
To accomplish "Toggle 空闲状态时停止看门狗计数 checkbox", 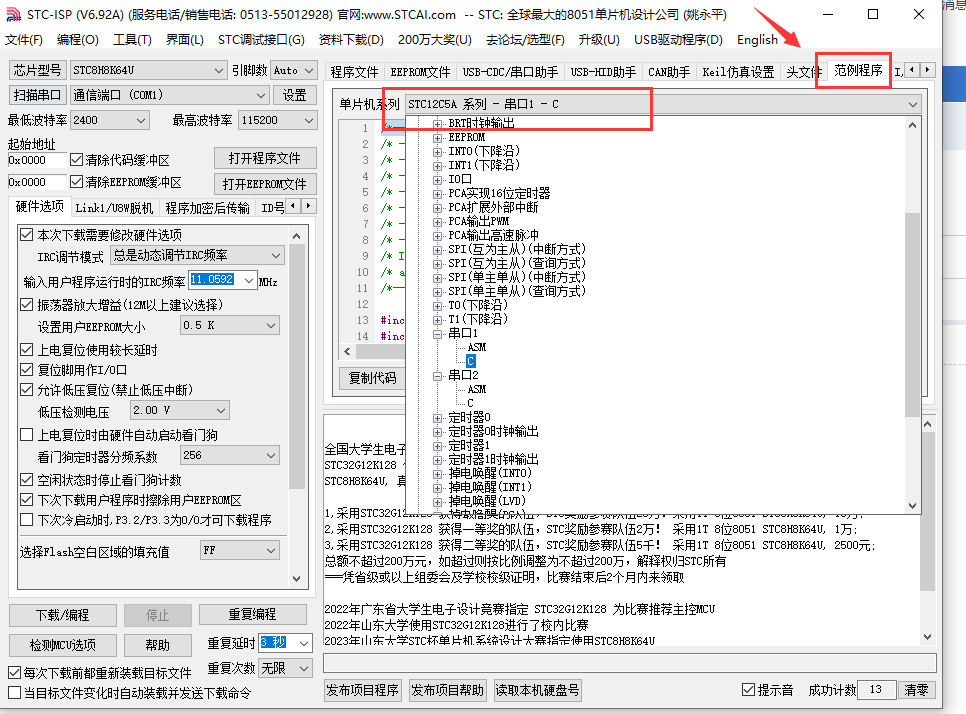I will tap(26, 480).
